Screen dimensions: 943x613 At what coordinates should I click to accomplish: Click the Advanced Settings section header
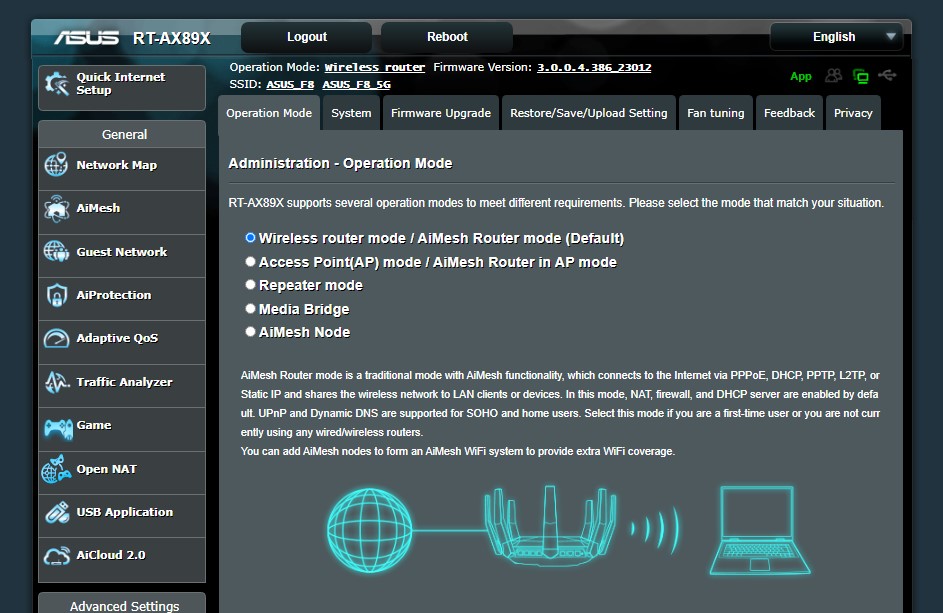click(x=122, y=604)
